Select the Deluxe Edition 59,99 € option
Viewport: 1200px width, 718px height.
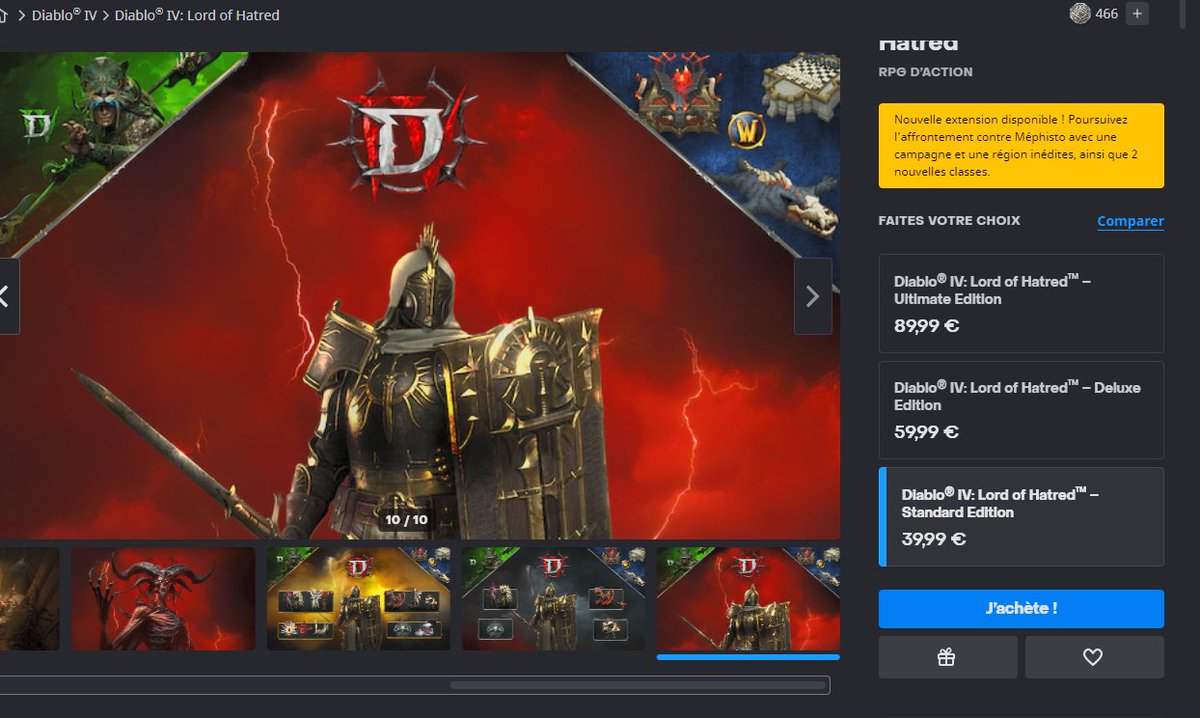coord(1021,410)
